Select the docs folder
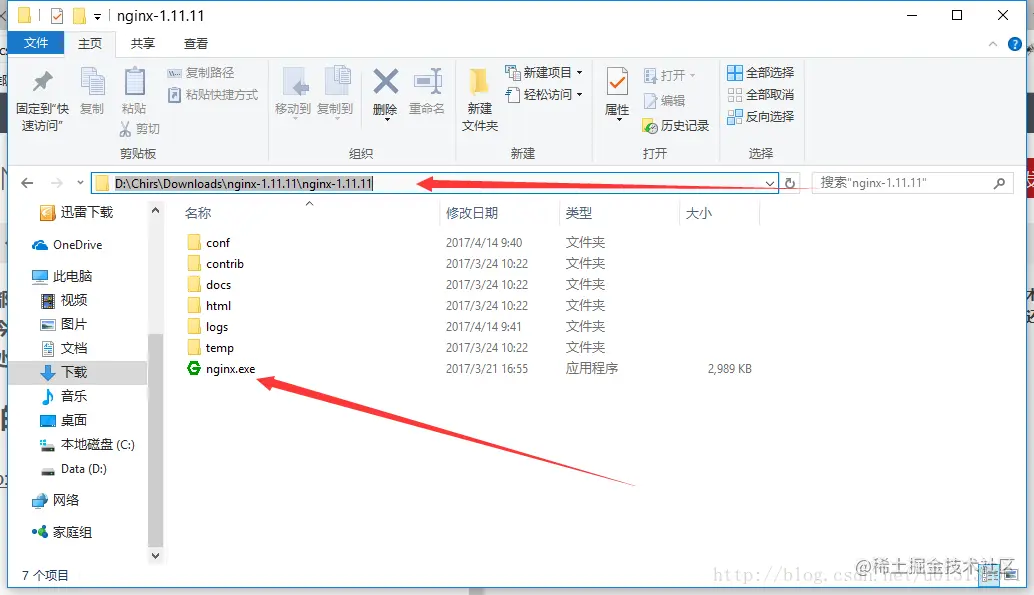1034x595 pixels. pos(209,285)
